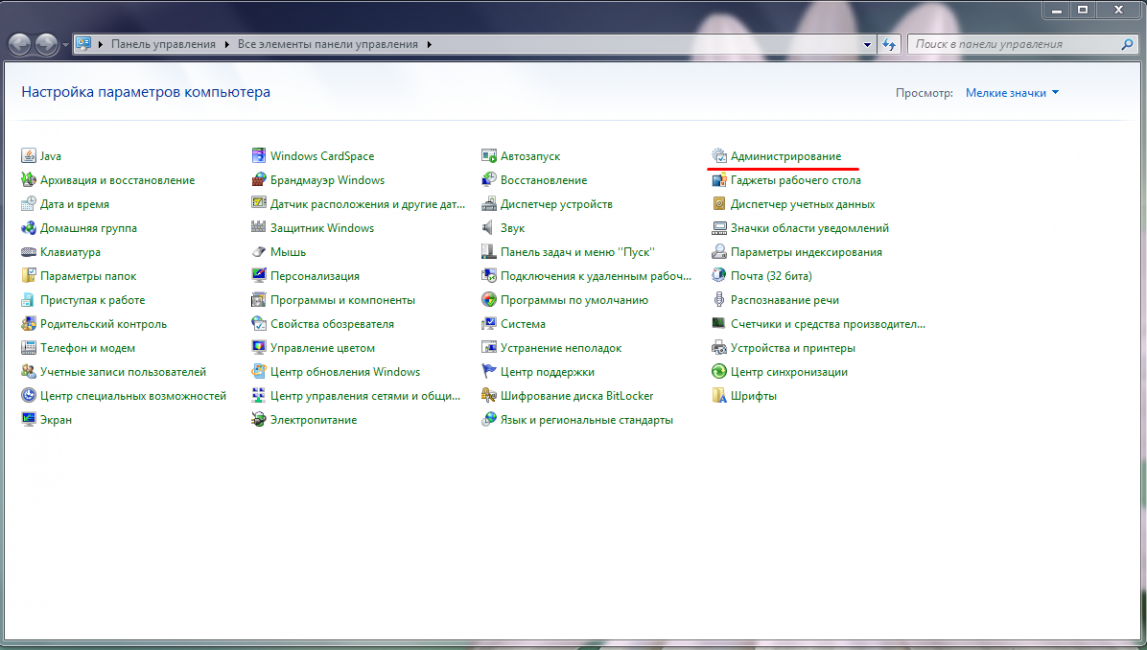The width and height of the screenshot is (1147, 650).
Task: Click the Телефон и модем icon
Action: tap(29, 348)
